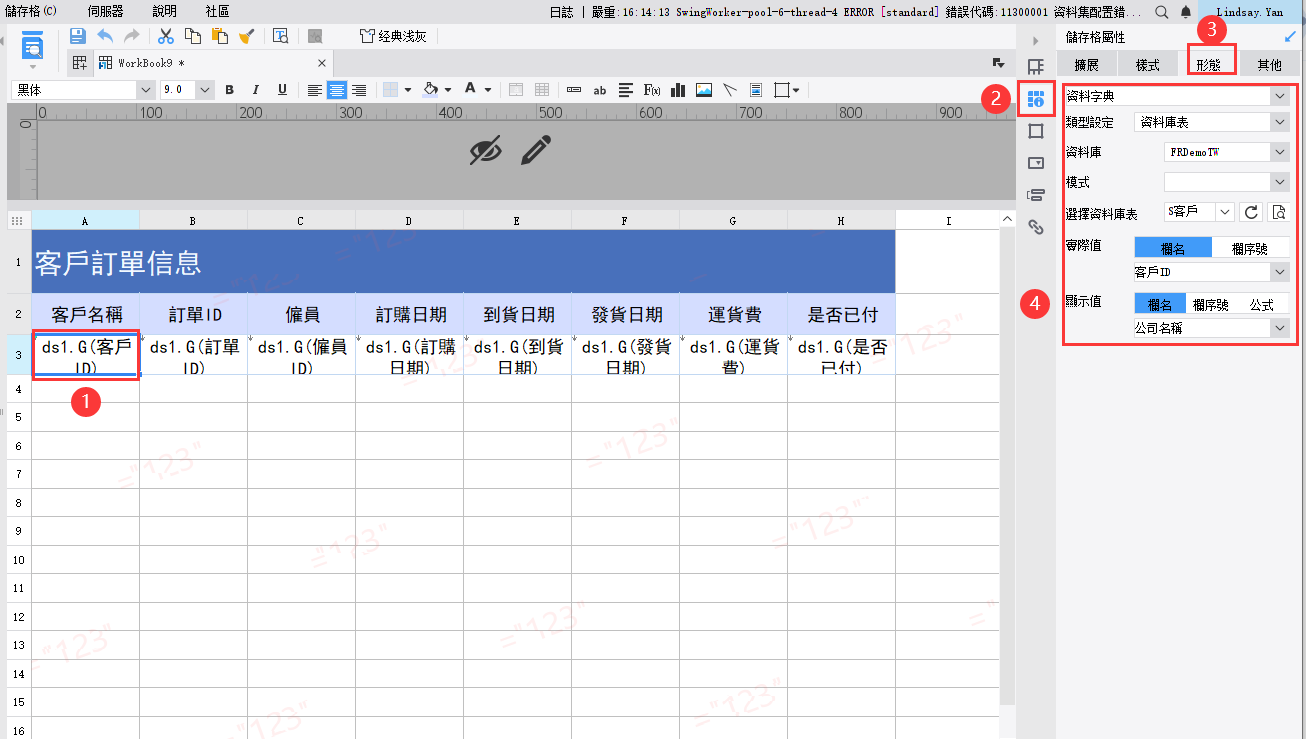Copy the selected cell
This screenshot has width=1306, height=739.
tap(193, 36)
